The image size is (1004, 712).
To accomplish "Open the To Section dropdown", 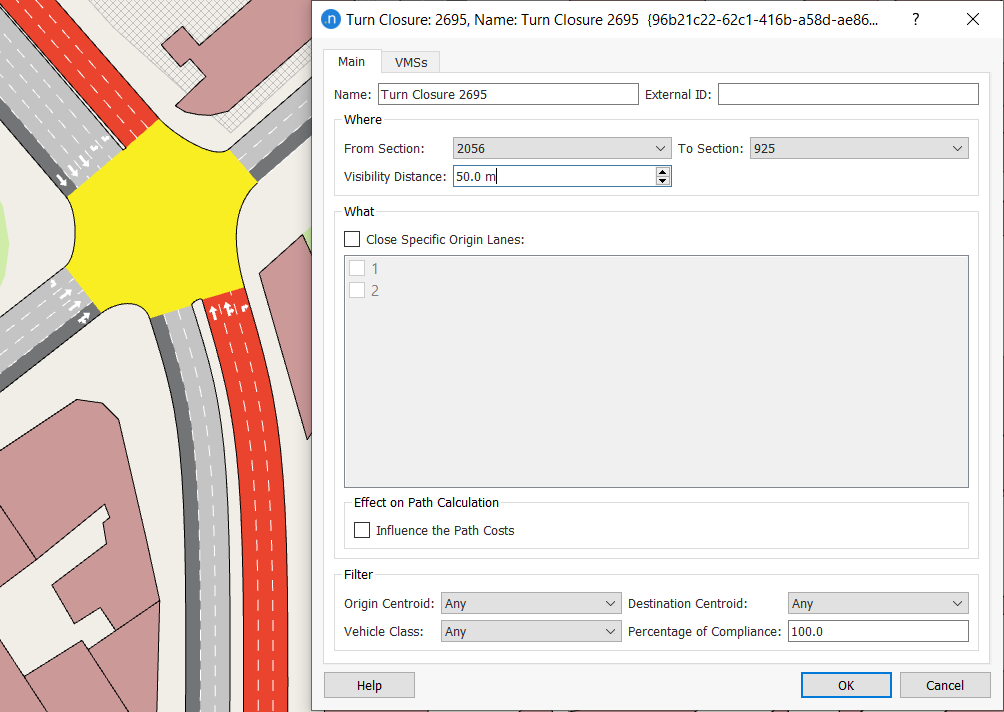I will coord(858,148).
